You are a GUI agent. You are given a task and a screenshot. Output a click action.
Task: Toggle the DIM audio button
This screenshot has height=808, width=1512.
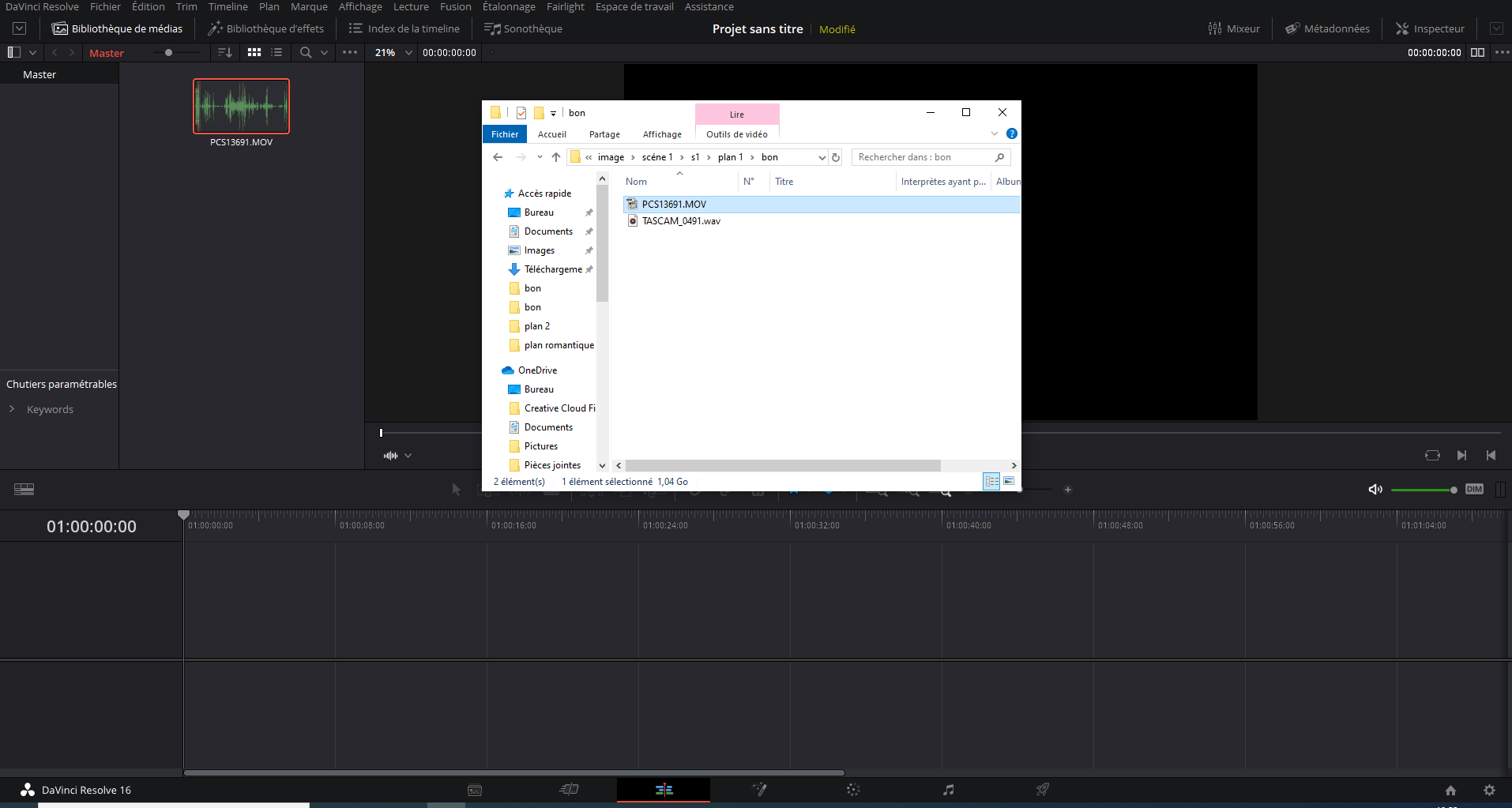[1474, 490]
